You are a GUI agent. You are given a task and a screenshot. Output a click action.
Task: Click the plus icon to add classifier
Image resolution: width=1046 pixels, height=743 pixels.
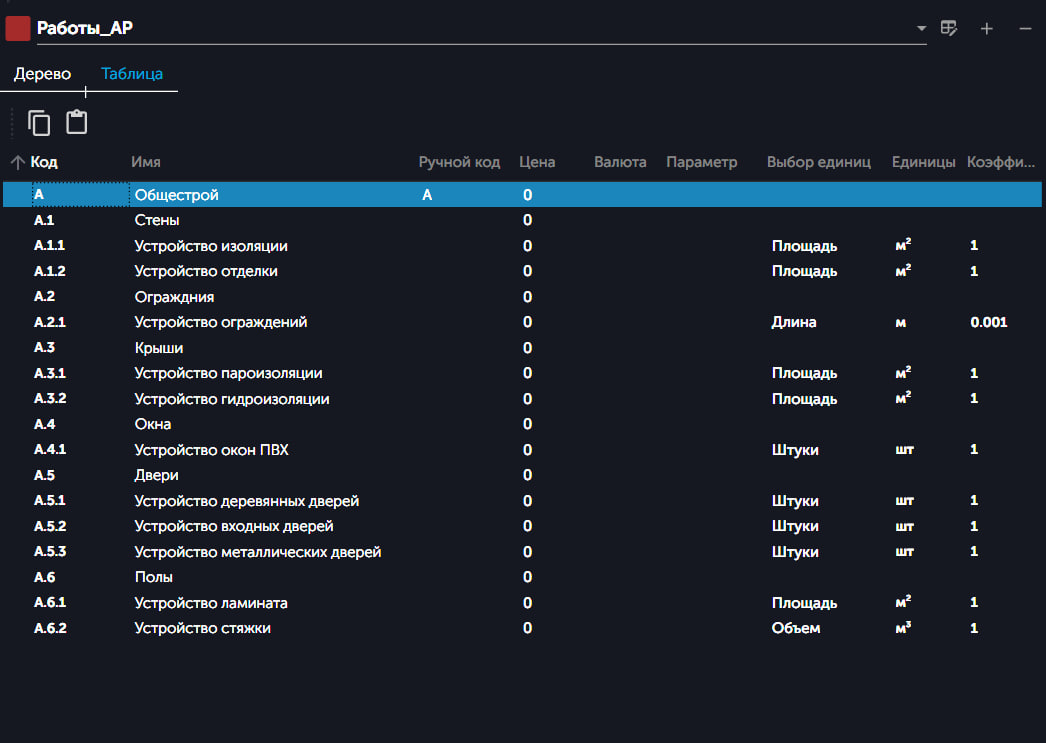(x=987, y=29)
